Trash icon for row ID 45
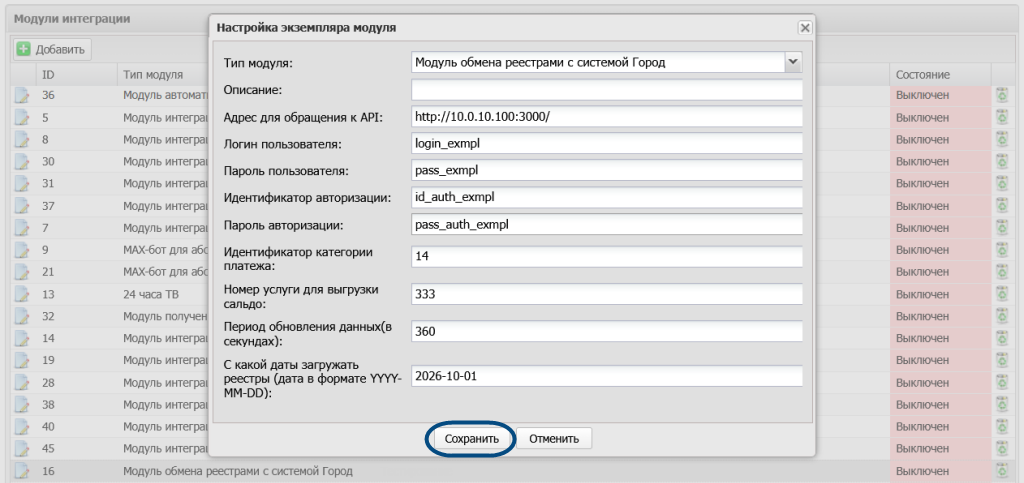This screenshot has width=1024, height=483. pos(1000,449)
